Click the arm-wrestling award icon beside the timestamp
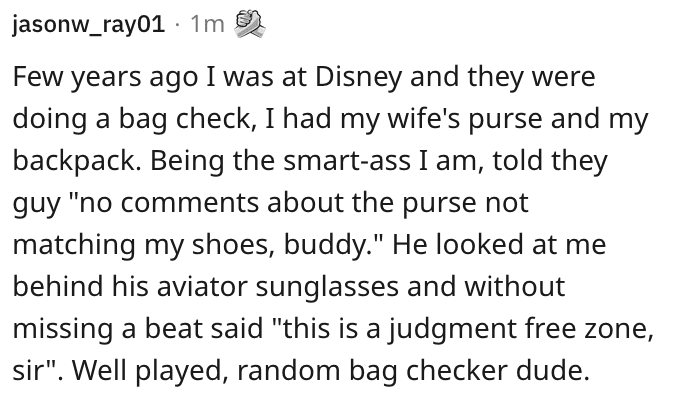Screen dimensions: 696x400 click(x=249, y=24)
